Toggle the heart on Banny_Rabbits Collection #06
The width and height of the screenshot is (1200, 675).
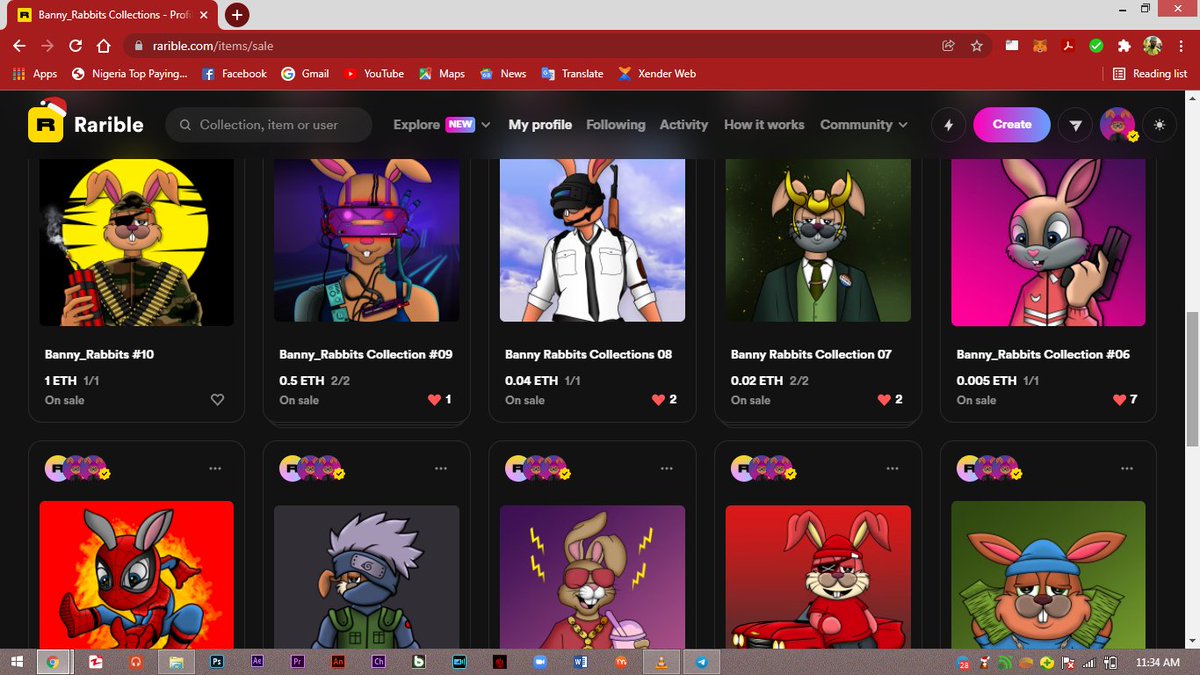pyautogui.click(x=1119, y=400)
